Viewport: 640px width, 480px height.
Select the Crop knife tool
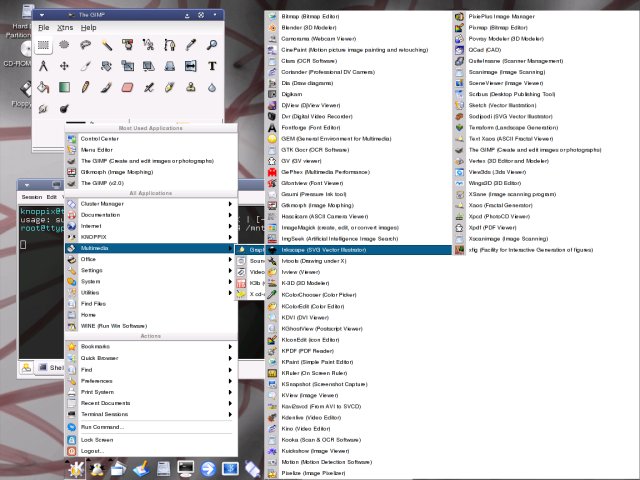pyautogui.click(x=85, y=66)
